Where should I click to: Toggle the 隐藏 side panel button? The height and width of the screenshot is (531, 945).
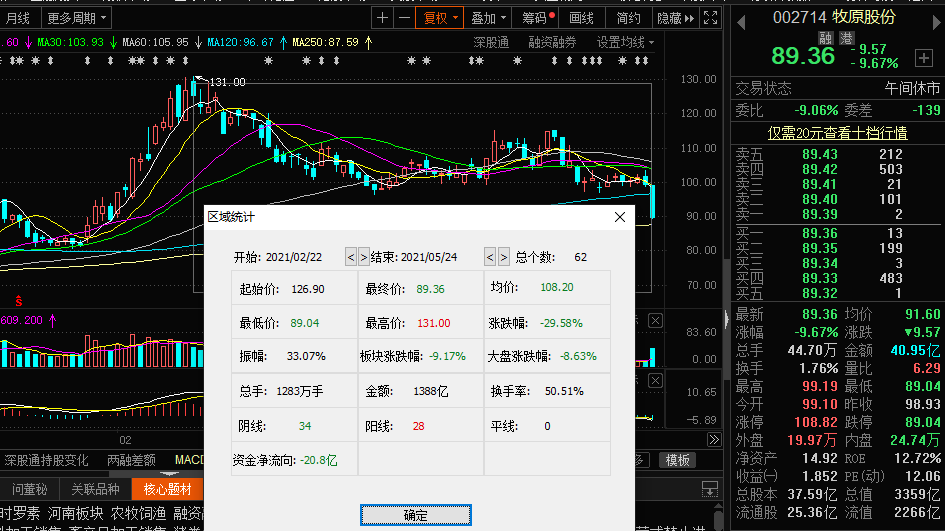tap(674, 18)
